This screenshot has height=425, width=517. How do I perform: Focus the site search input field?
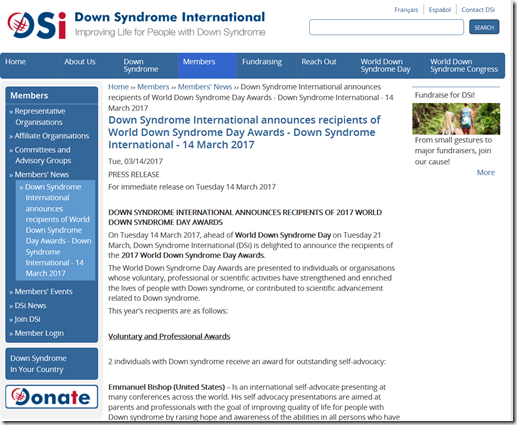coord(386,27)
